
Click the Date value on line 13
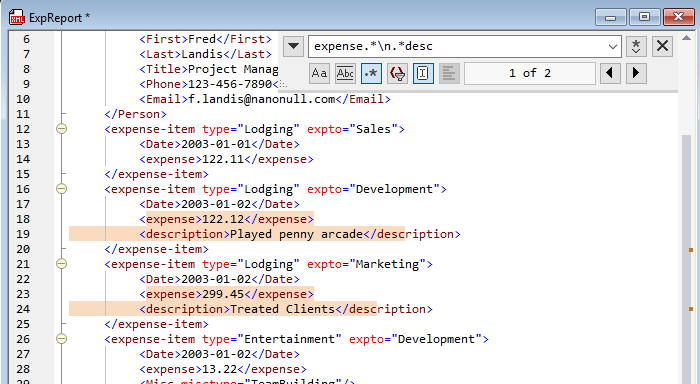point(216,144)
